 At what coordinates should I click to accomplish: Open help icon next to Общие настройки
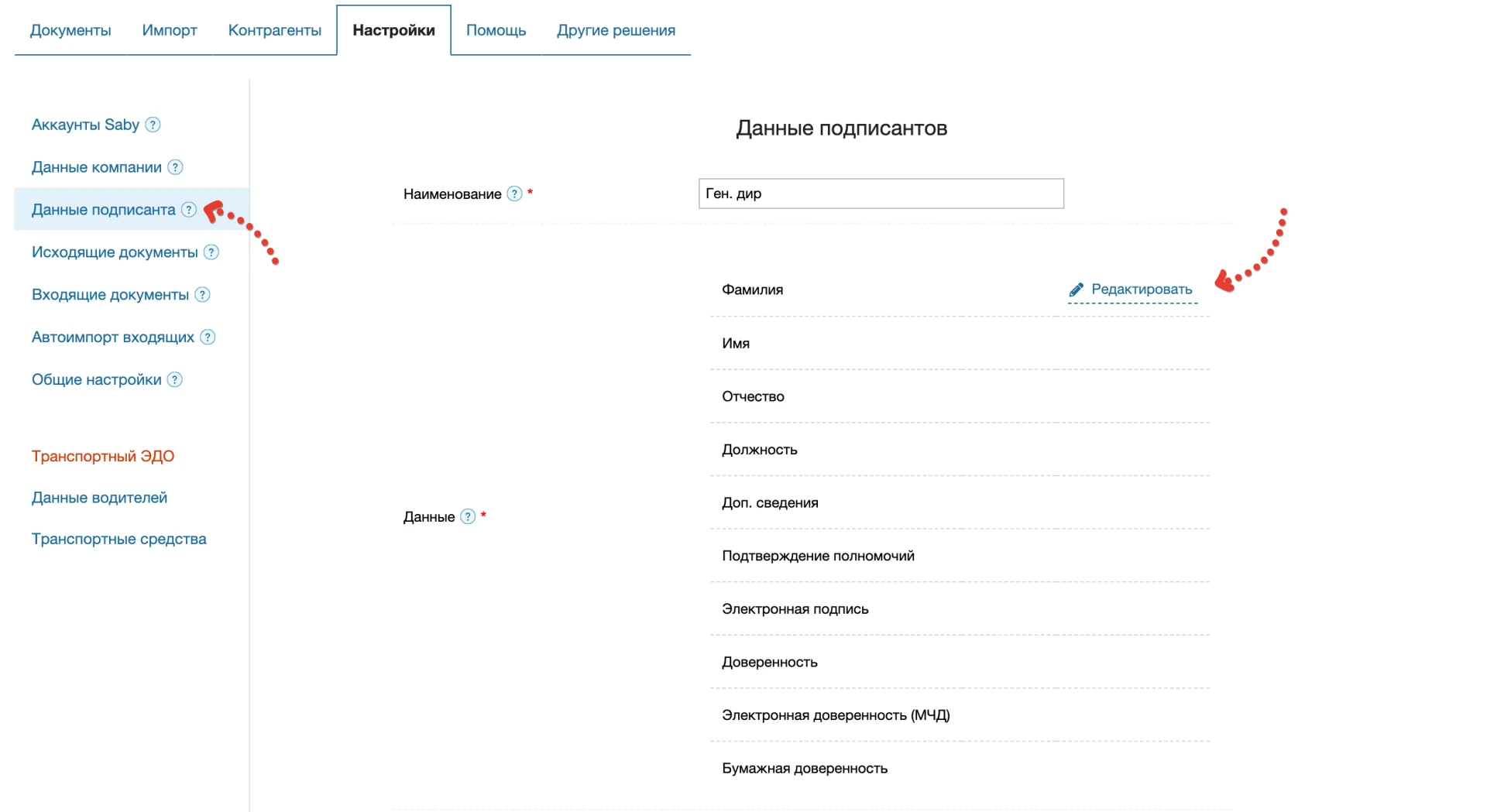tap(175, 380)
